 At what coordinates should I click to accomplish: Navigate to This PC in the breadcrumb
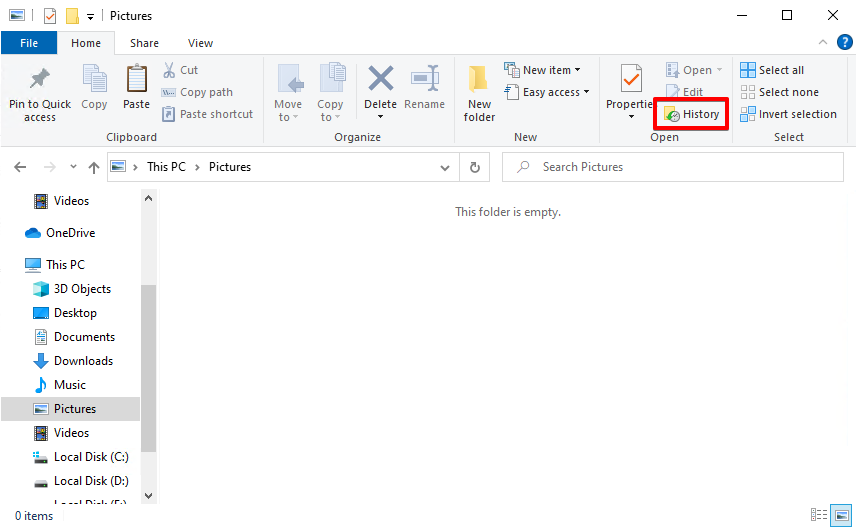tap(166, 167)
